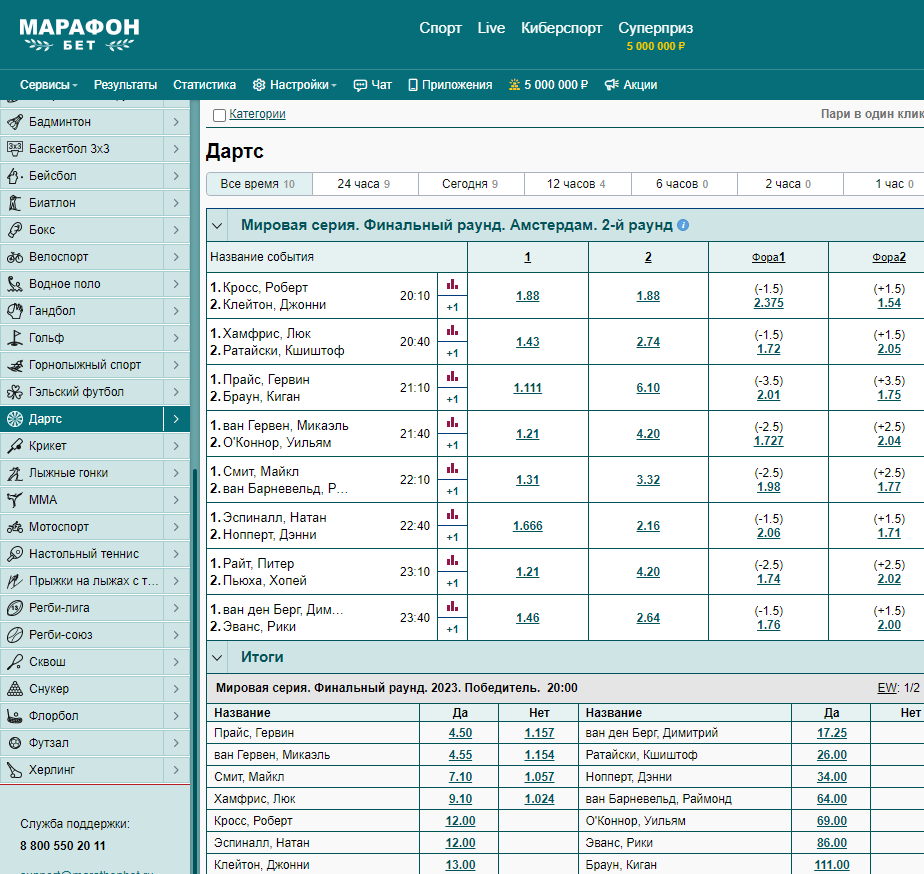924x874 pixels.
Task: Switch to the 24 часа filter tab
Action: pos(365,184)
